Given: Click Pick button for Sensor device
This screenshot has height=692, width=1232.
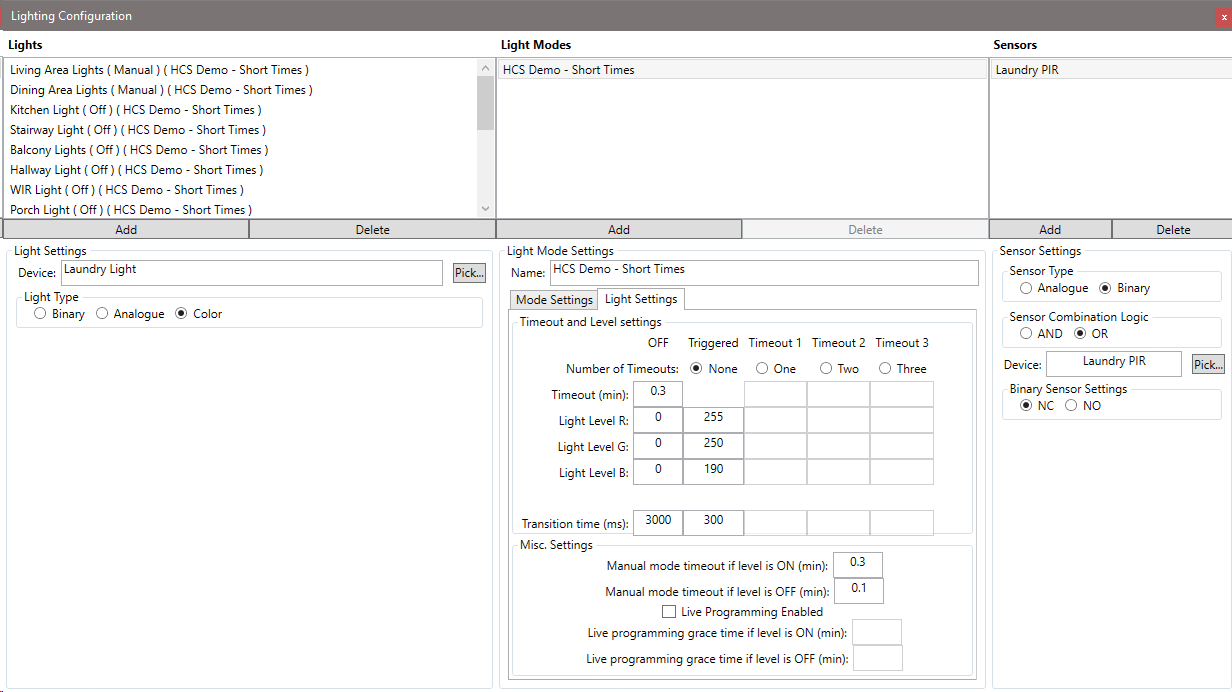Looking at the screenshot, I should (1208, 365).
